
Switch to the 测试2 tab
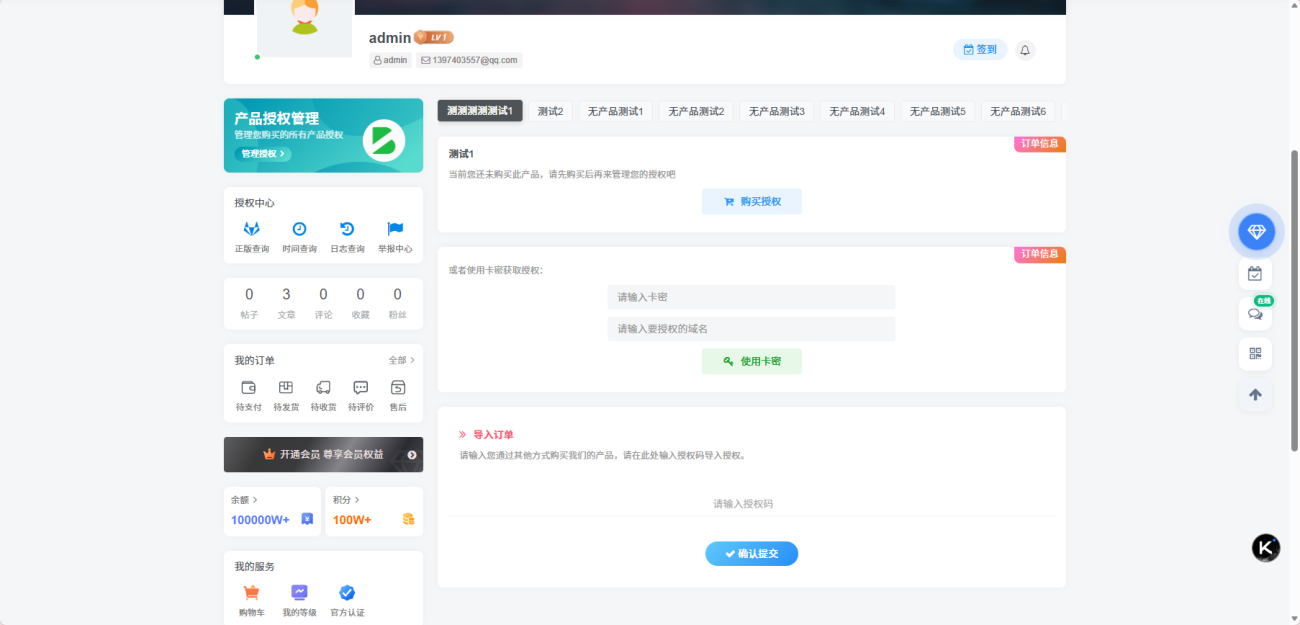pyautogui.click(x=550, y=111)
